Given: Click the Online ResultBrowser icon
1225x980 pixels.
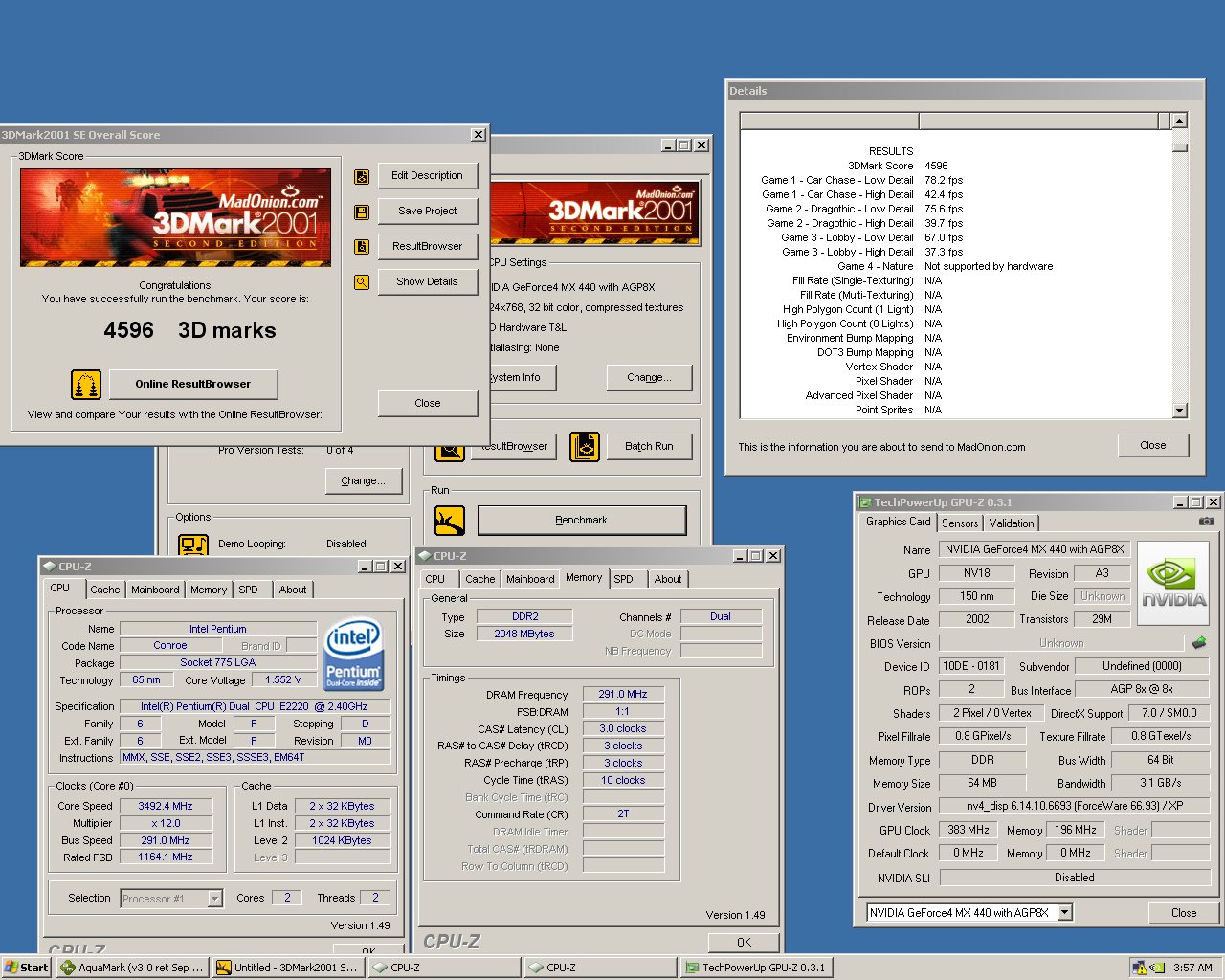Looking at the screenshot, I should (86, 385).
